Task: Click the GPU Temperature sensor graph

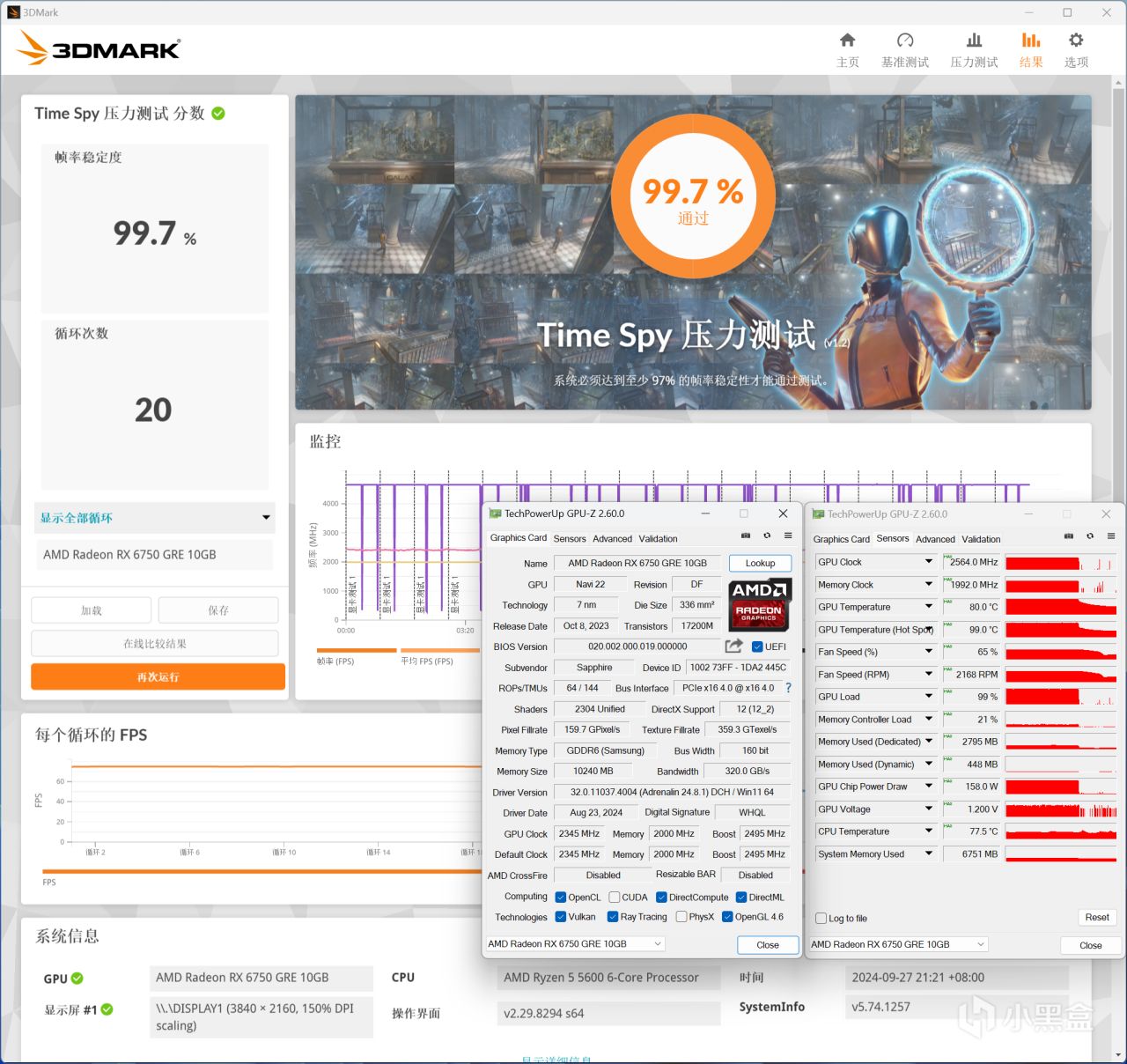Action: point(1062,607)
